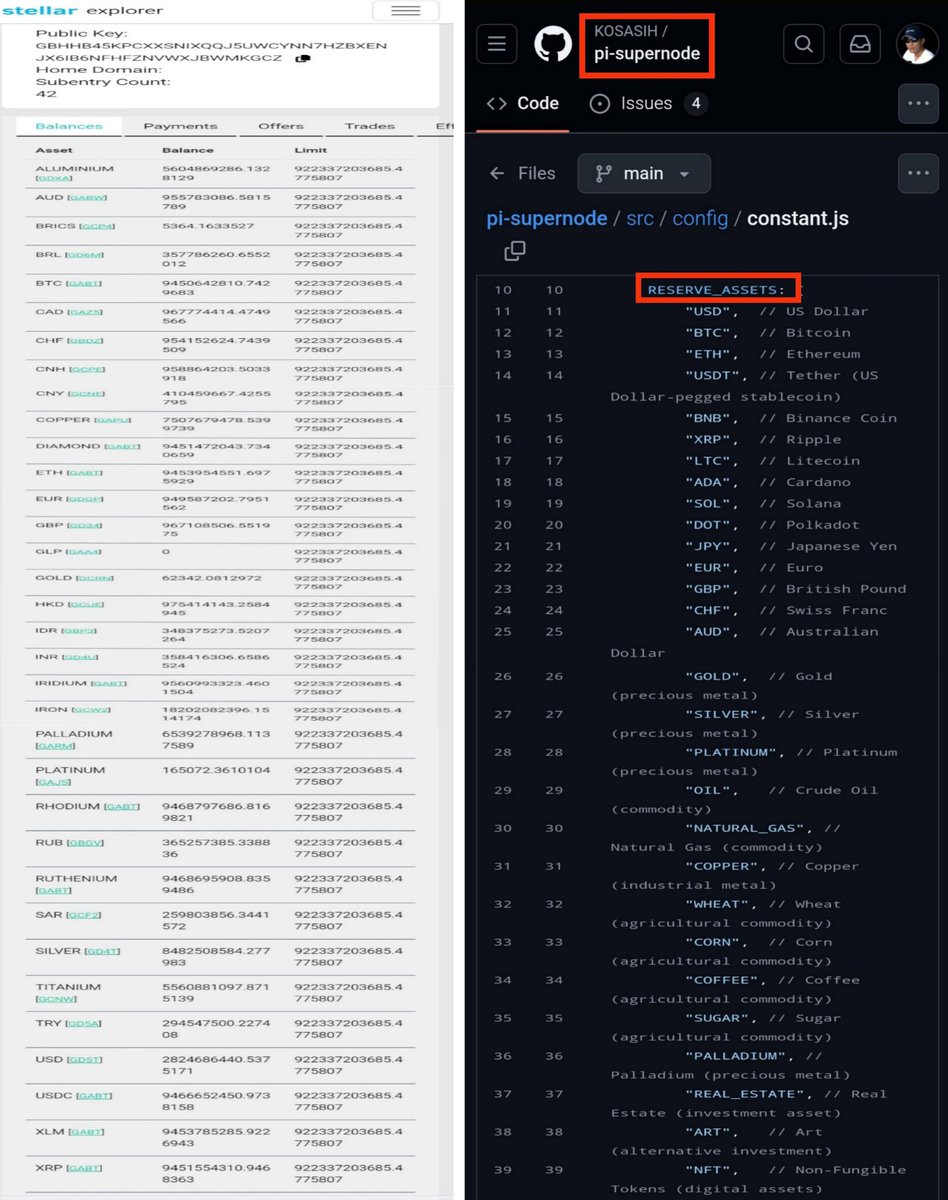Viewport: 948px width, 1200px height.
Task: Open the TITANIUM issuer link GCNW
Action: (x=54, y=999)
